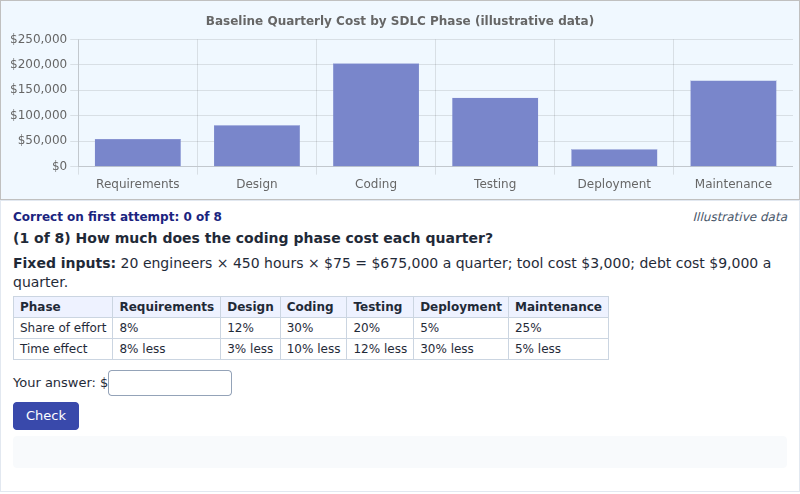The image size is (800, 494).
Task: Click the '10% less' time effect cell
Action: coord(313,349)
